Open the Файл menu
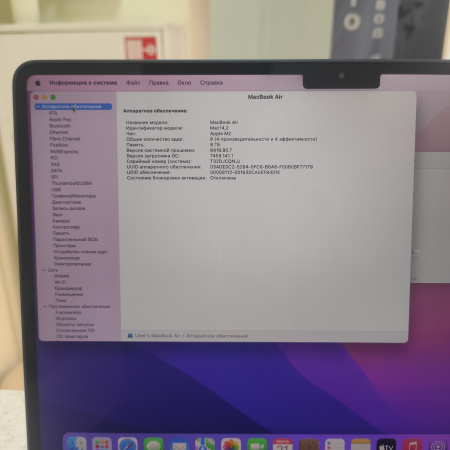 tap(133, 83)
